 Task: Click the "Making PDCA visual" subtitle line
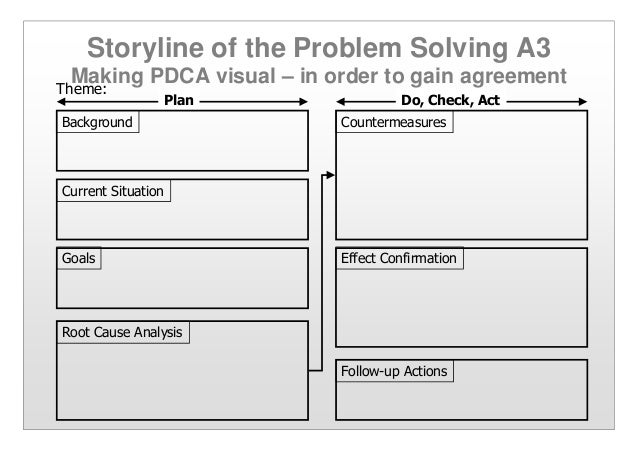tap(319, 76)
